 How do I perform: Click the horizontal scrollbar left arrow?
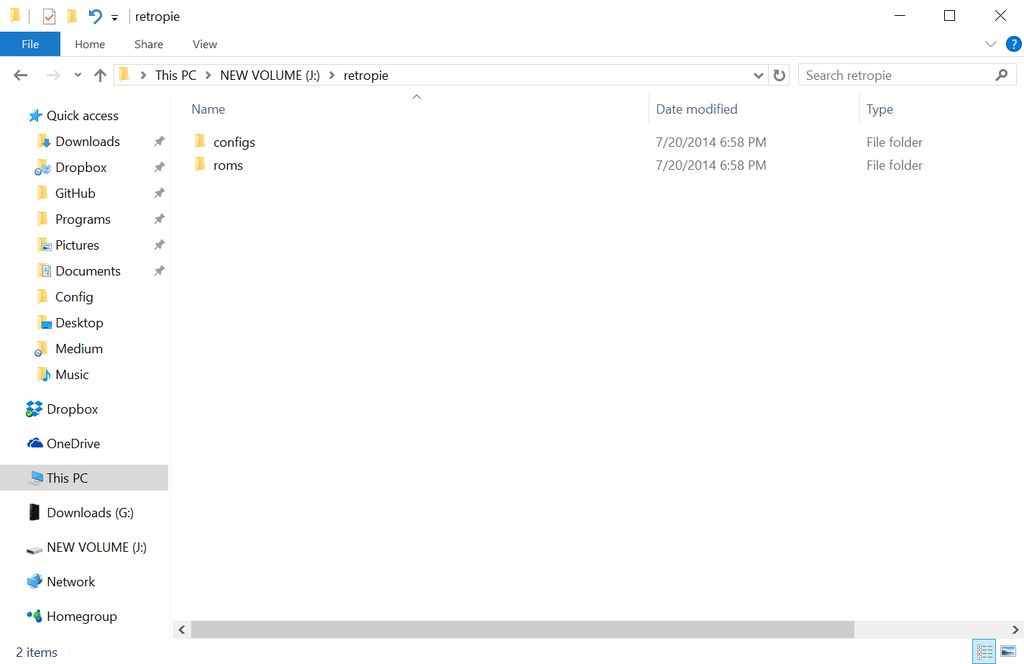coord(182,629)
